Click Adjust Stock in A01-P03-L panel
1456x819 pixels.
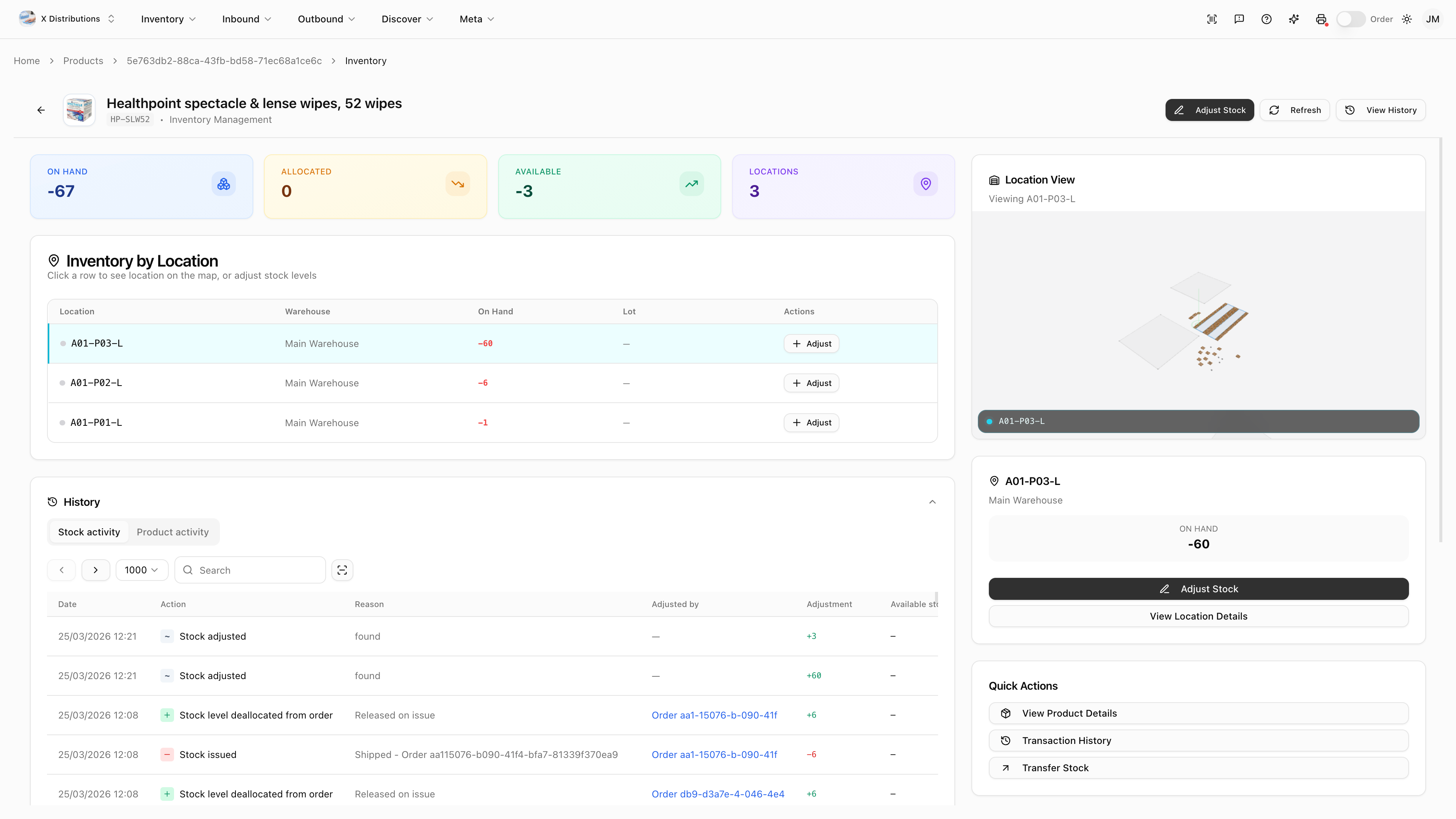(1198, 589)
